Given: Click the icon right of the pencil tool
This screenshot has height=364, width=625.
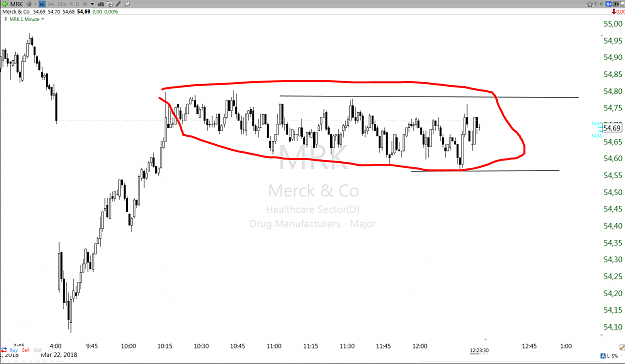Looking at the screenshot, I should pyautogui.click(x=127, y=4).
